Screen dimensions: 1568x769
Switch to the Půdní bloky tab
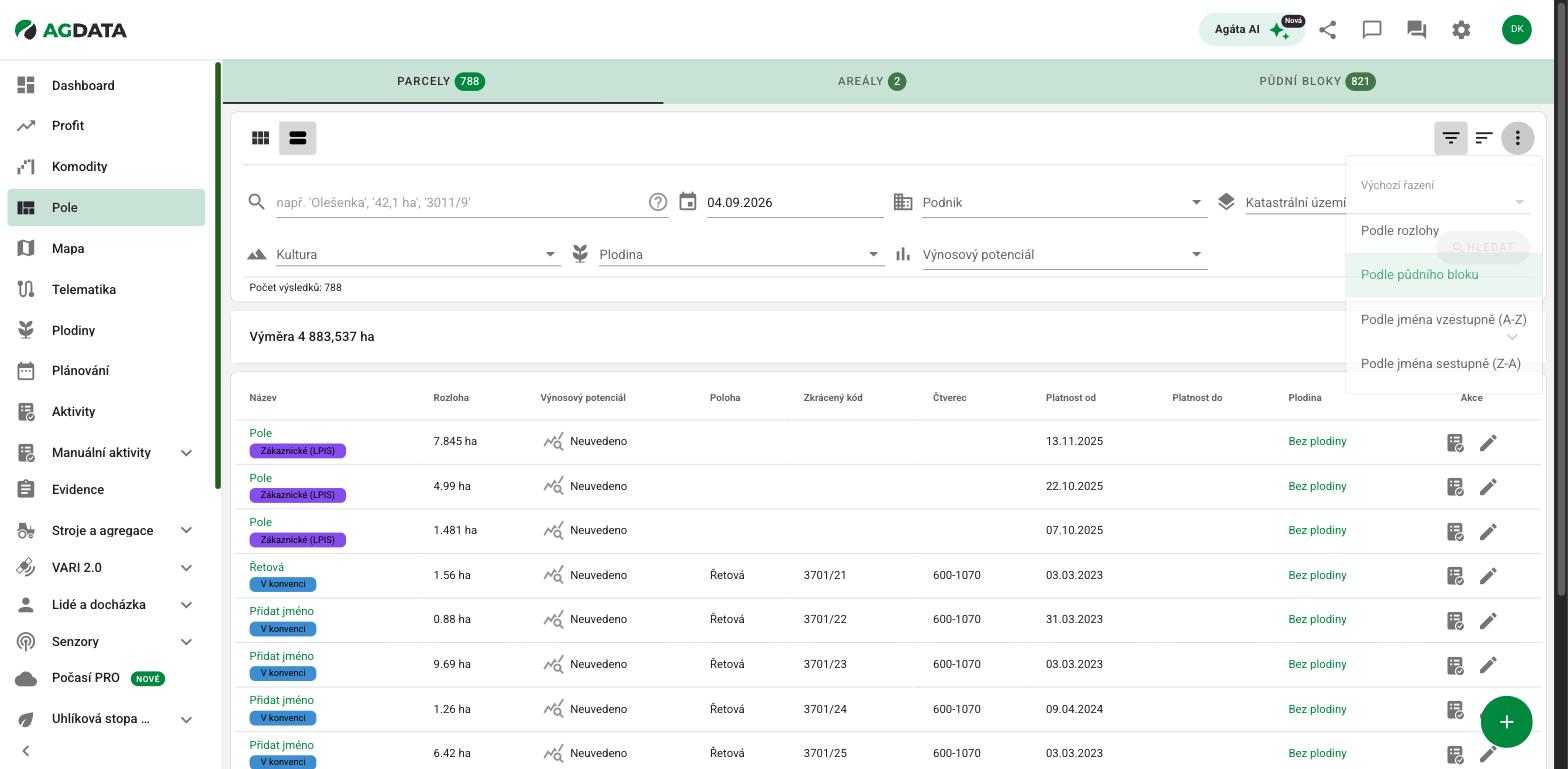(x=1317, y=81)
